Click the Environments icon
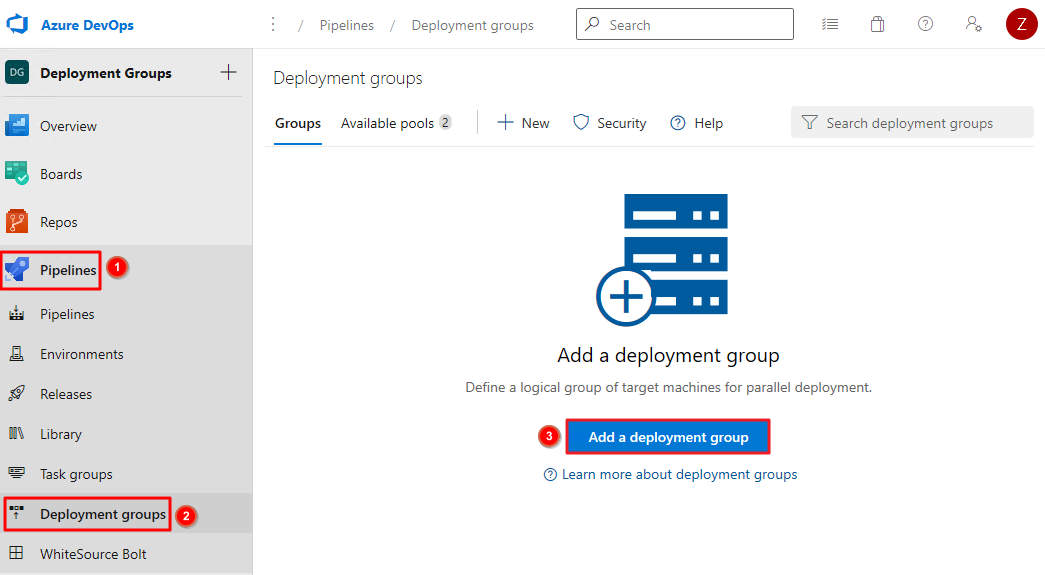Screen dimensions: 1045x575 coord(17,353)
